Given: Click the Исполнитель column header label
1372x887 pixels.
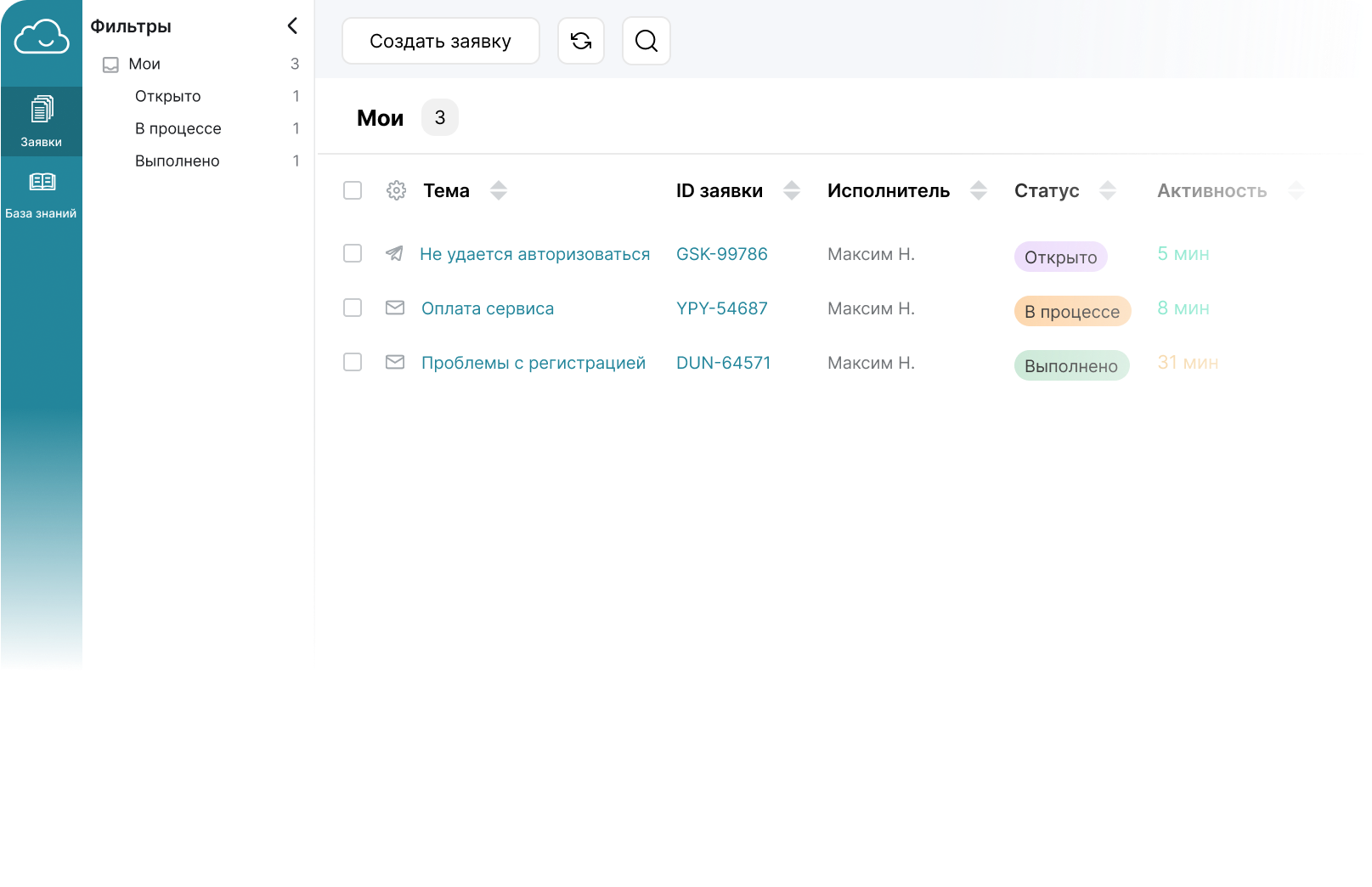Looking at the screenshot, I should 889,191.
